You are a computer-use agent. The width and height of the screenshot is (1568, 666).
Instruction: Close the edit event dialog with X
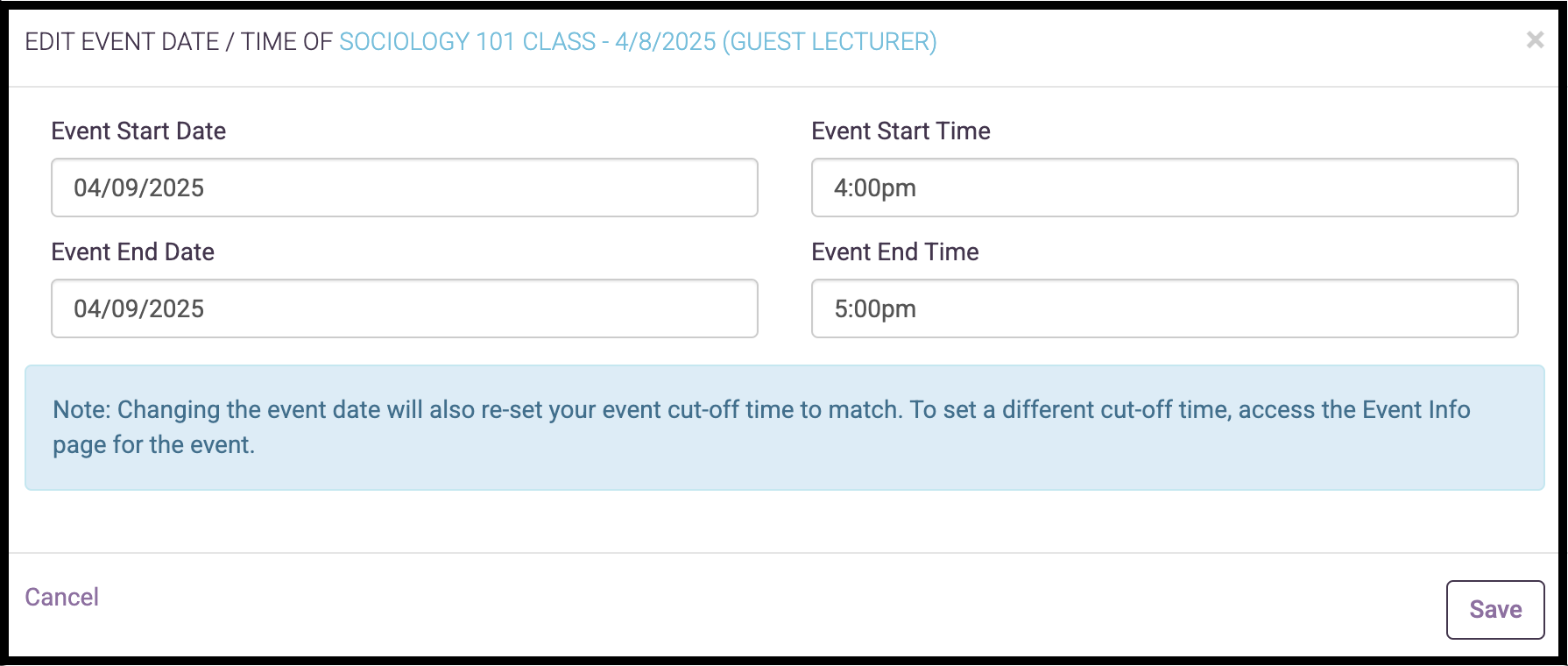click(x=1535, y=39)
